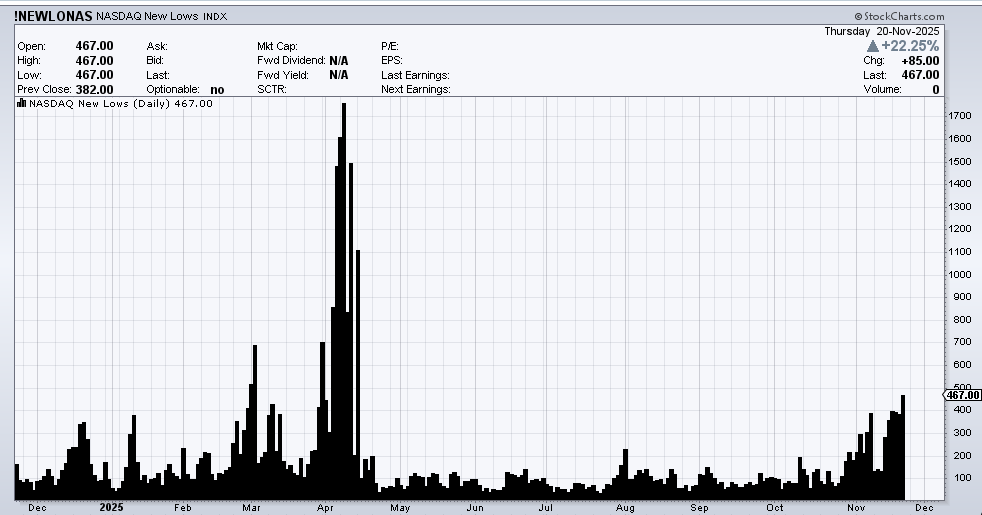Image resolution: width=982 pixels, height=515 pixels.
Task: Click the NASDAQ New Lows (Daily) legend label
Action: (x=120, y=104)
